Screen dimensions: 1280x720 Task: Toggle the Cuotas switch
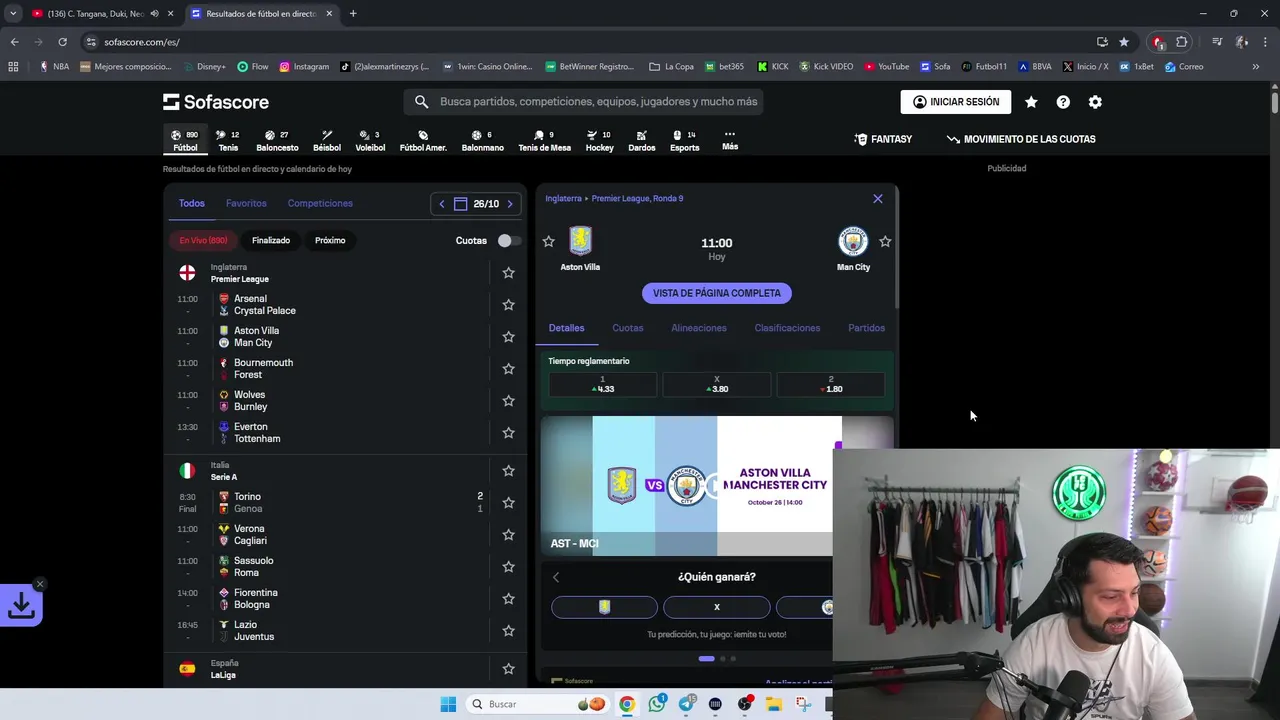(x=509, y=240)
